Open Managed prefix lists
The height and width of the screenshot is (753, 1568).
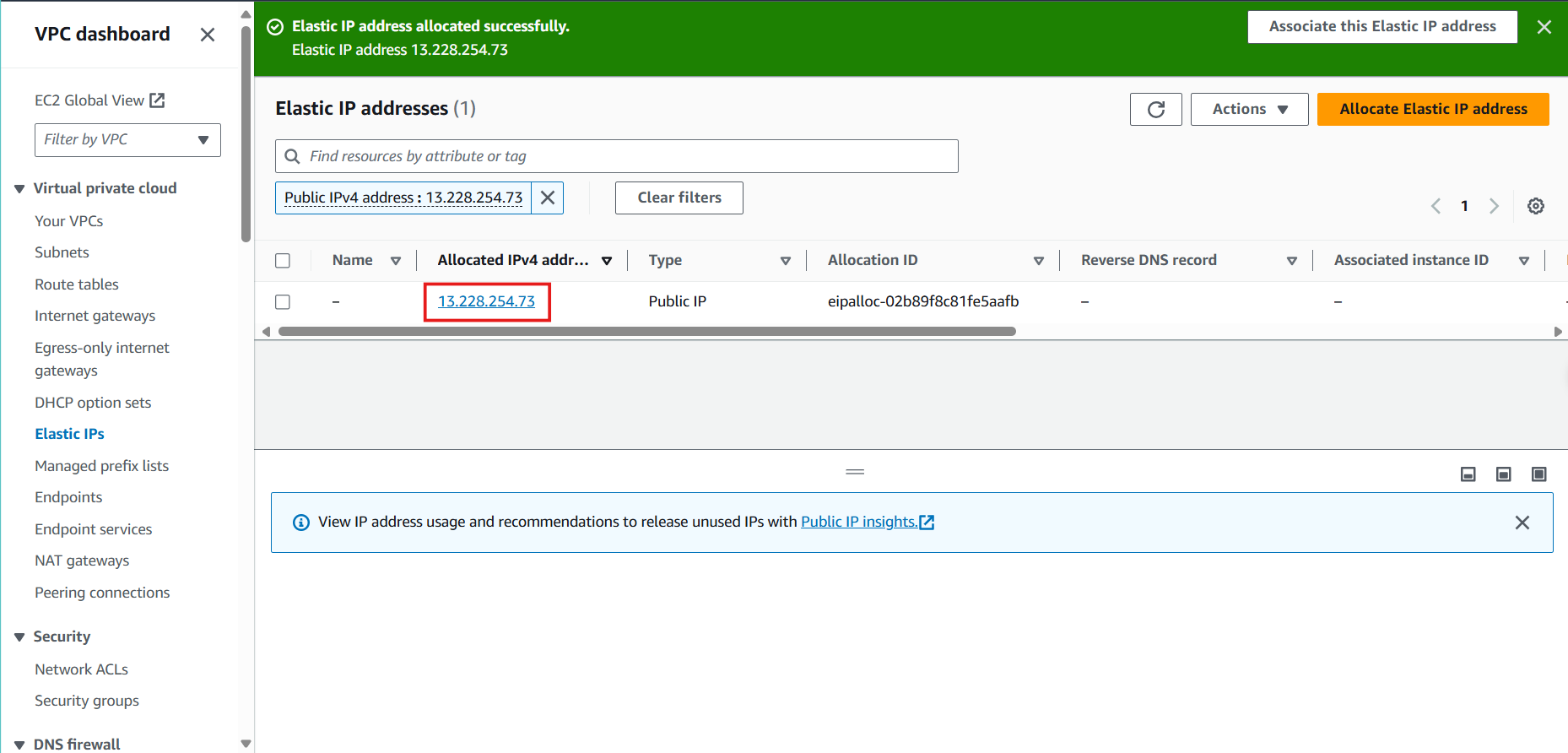[x=101, y=466]
